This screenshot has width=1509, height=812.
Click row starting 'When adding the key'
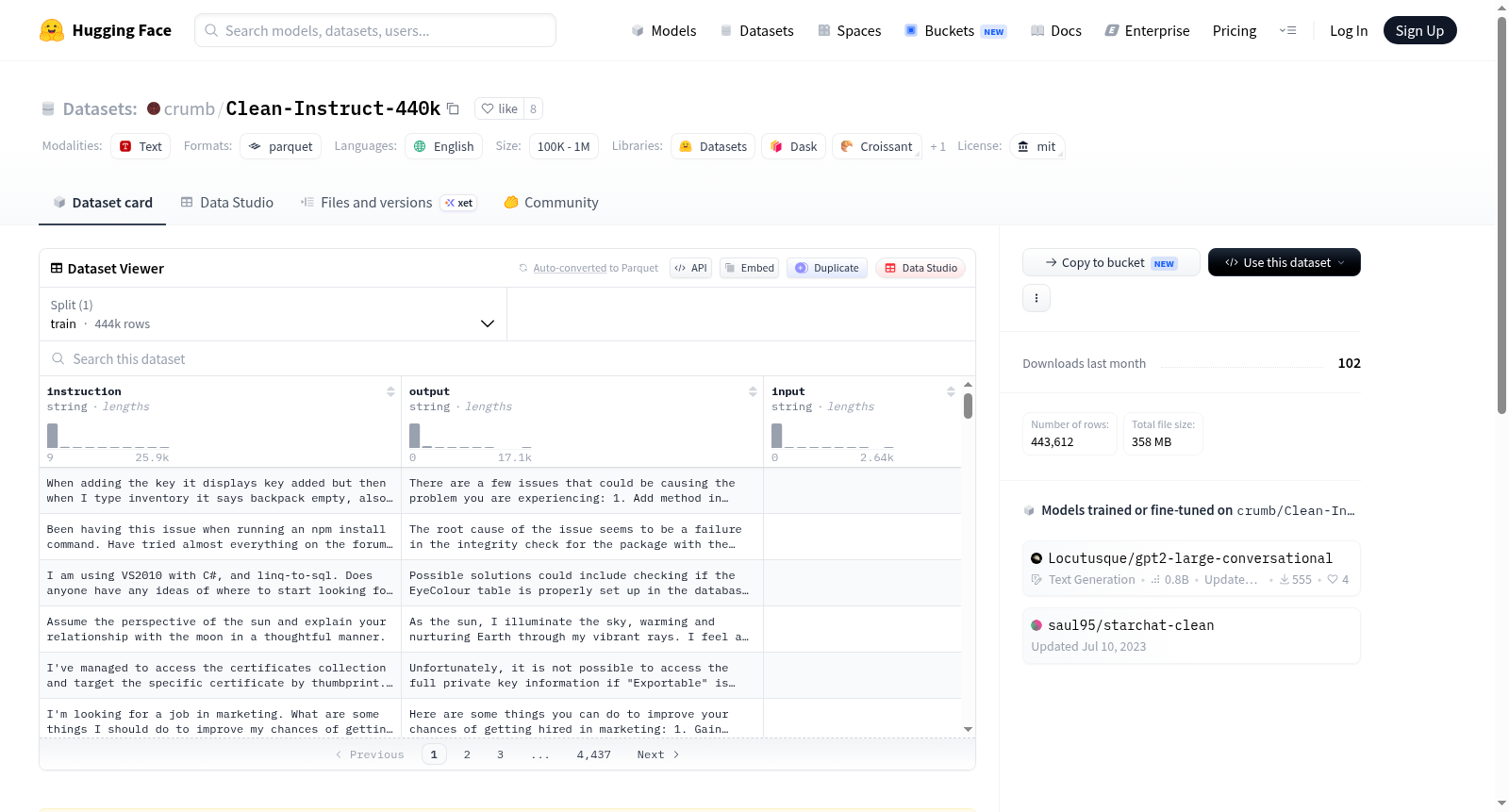(x=500, y=490)
